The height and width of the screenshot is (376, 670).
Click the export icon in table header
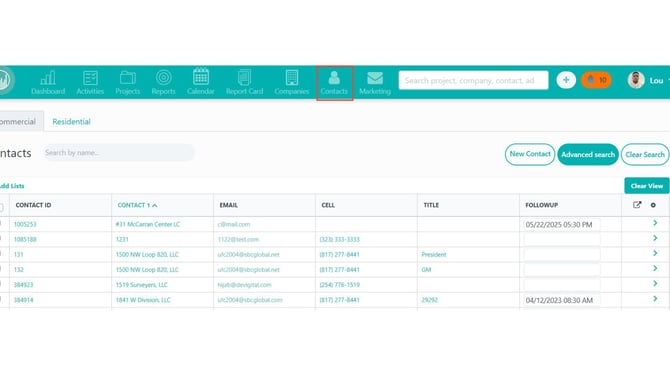pos(637,205)
